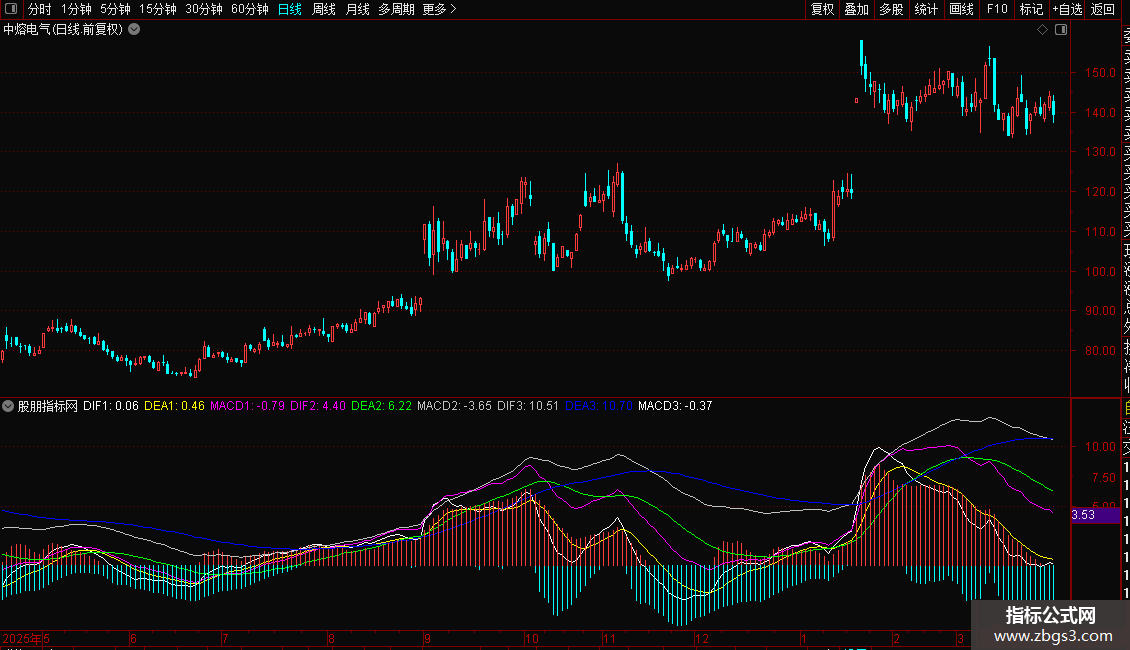Toggle the side panel icon above price axis

click(1061, 30)
